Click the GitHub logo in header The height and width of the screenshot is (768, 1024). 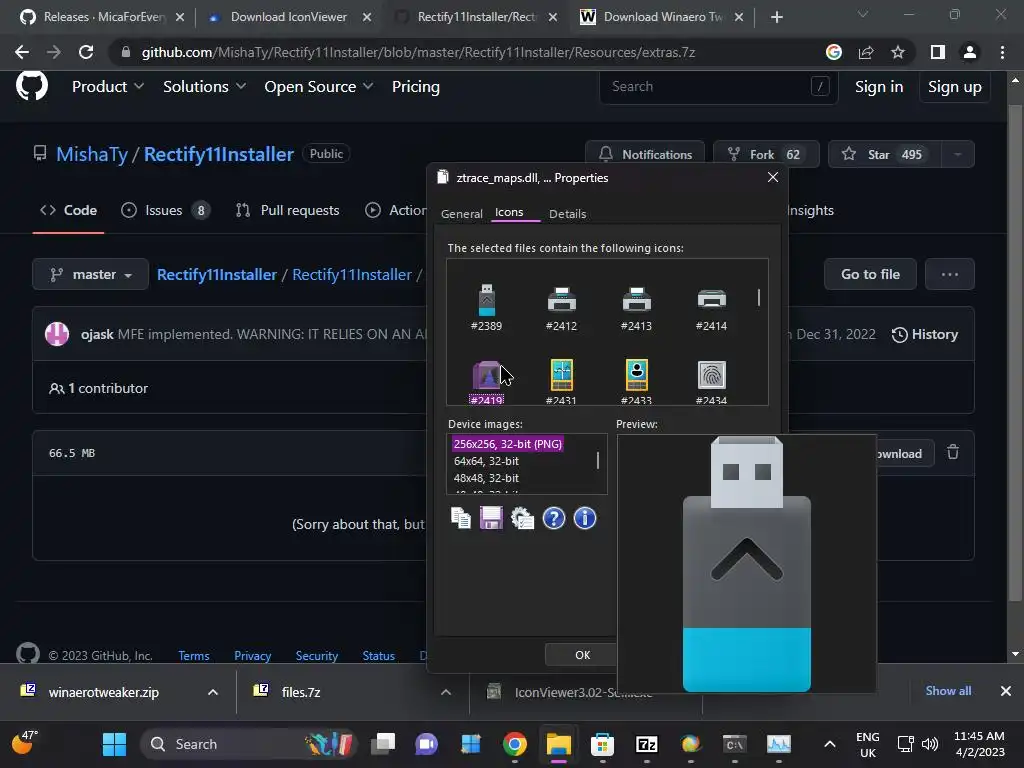(32, 86)
